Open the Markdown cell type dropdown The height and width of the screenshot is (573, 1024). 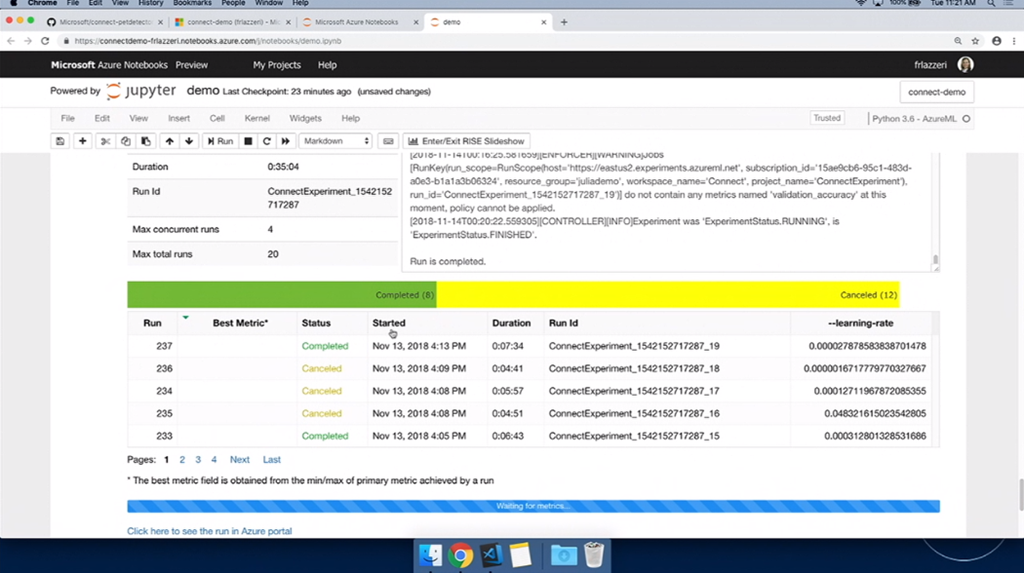[336, 141]
